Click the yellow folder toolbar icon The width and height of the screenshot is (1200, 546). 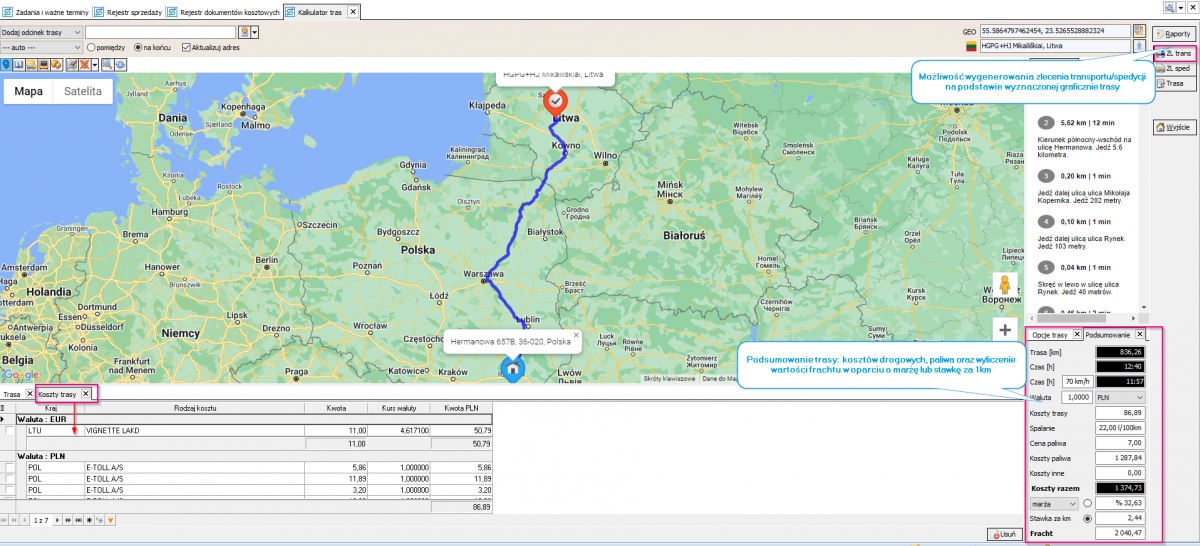pos(31,65)
